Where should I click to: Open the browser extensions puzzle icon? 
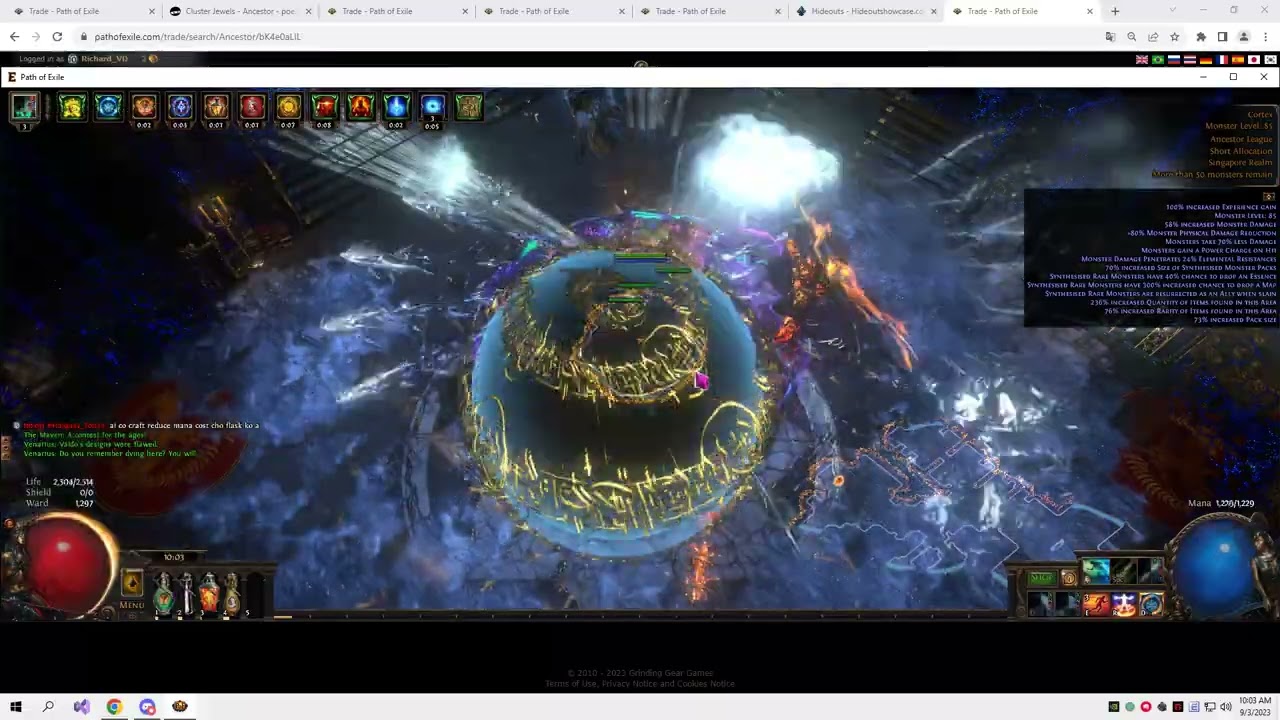tap(1201, 37)
